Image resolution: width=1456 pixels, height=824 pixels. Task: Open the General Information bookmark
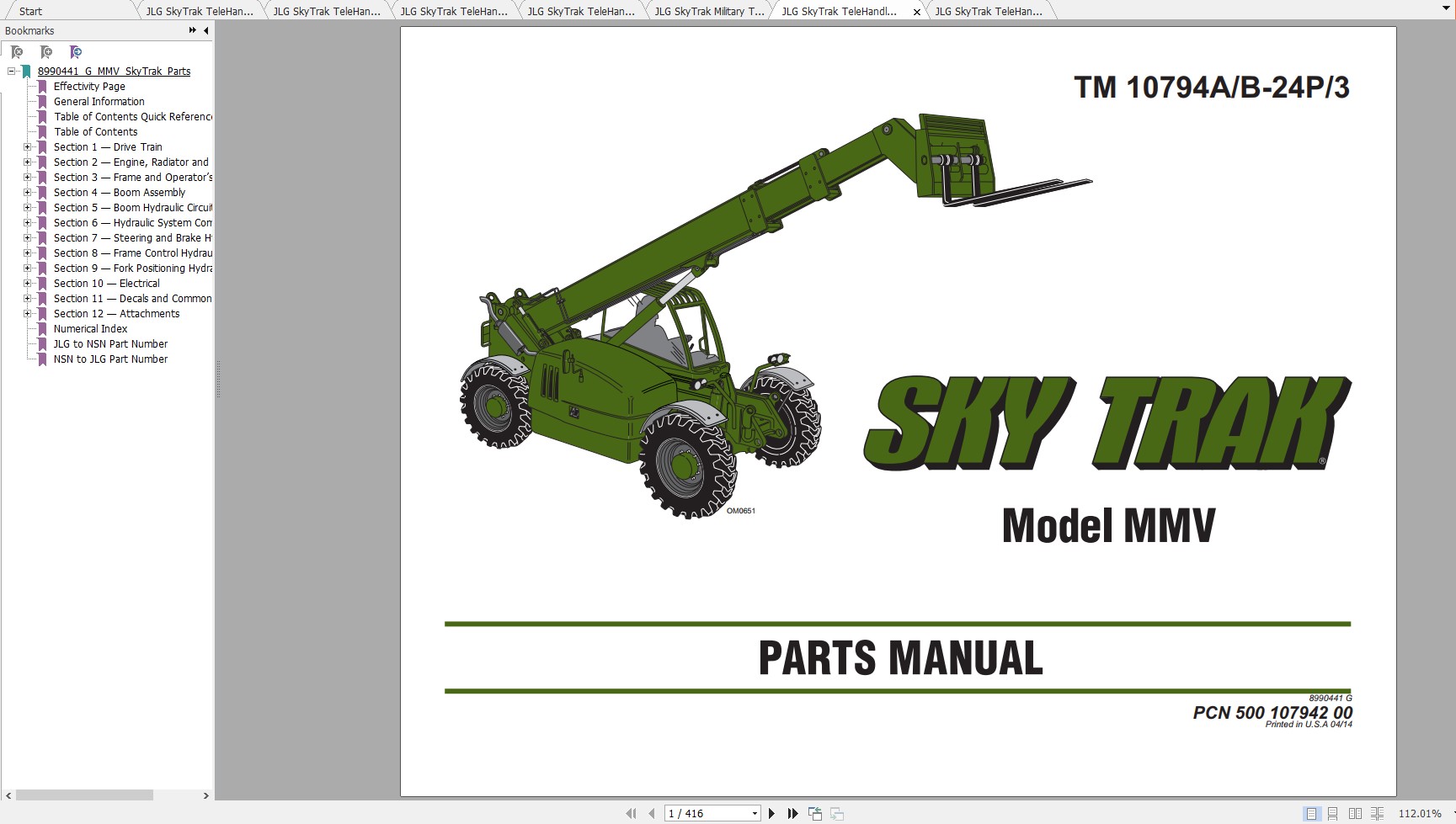click(99, 101)
